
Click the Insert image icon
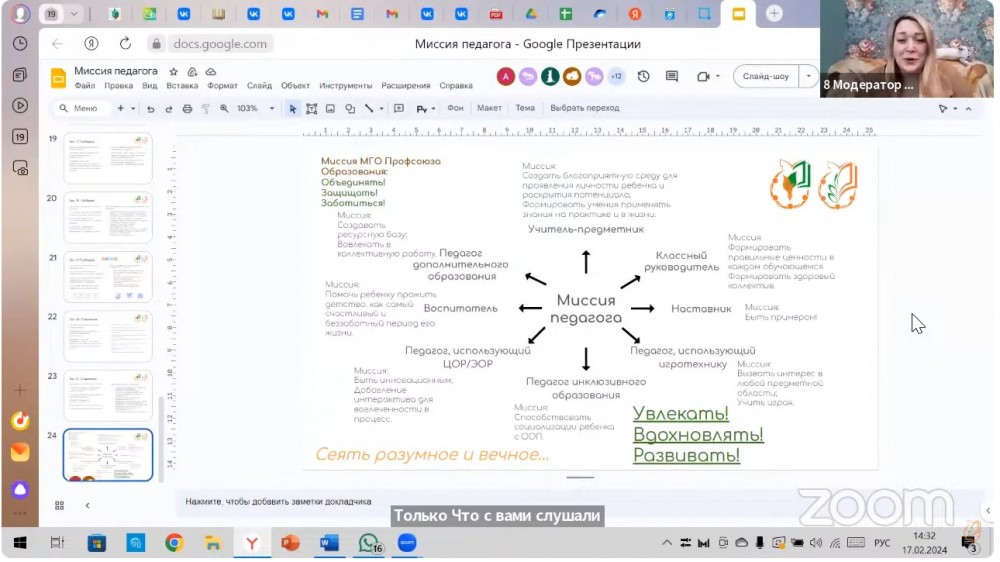click(x=330, y=108)
